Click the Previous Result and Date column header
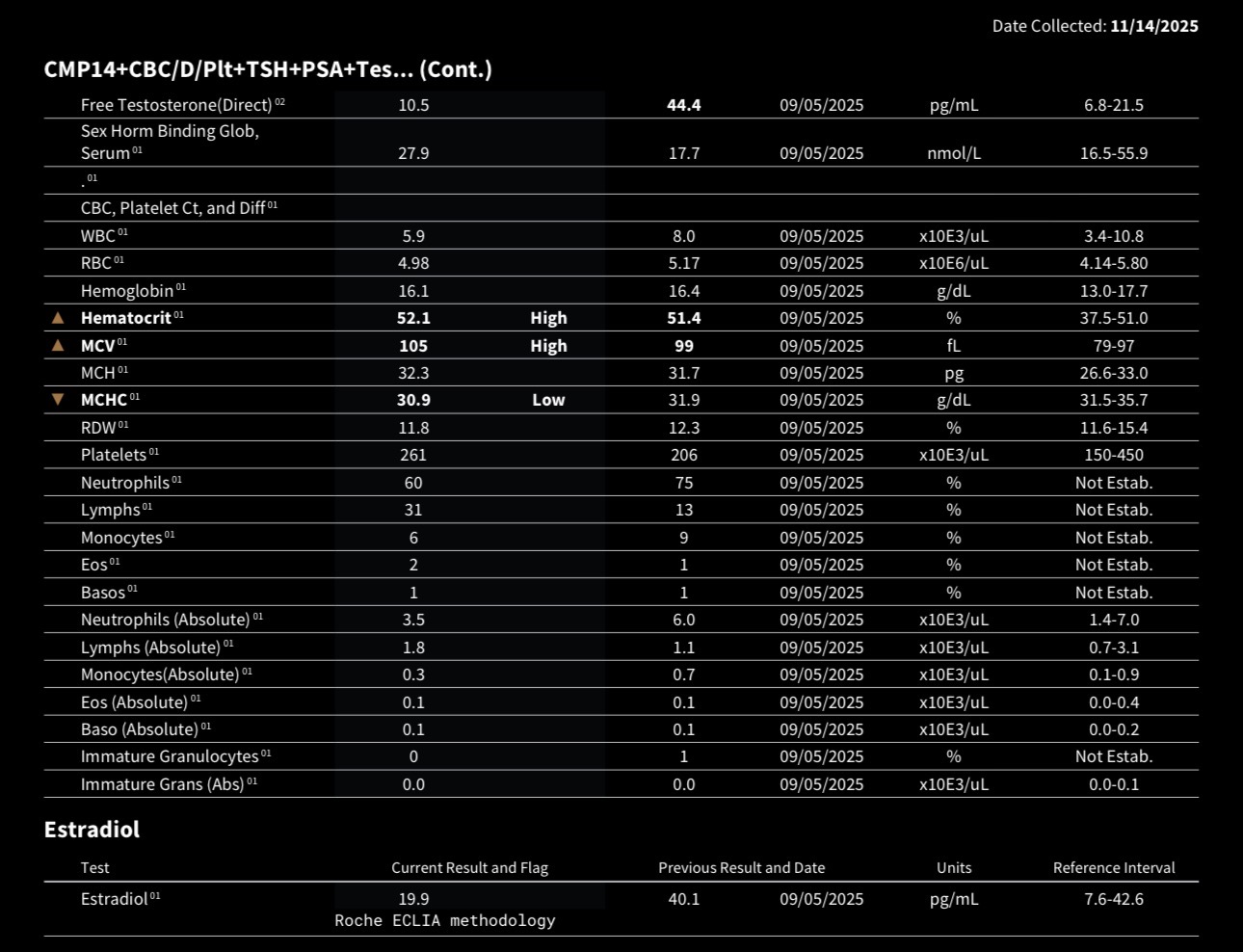Screen dimensions: 1243x952 point(741,868)
